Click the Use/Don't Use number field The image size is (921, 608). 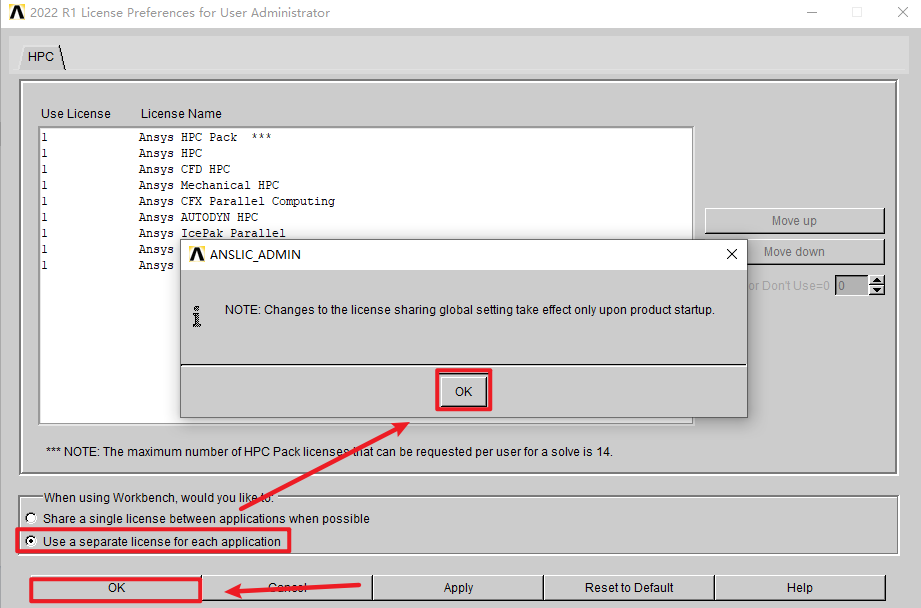pyautogui.click(x=850, y=286)
